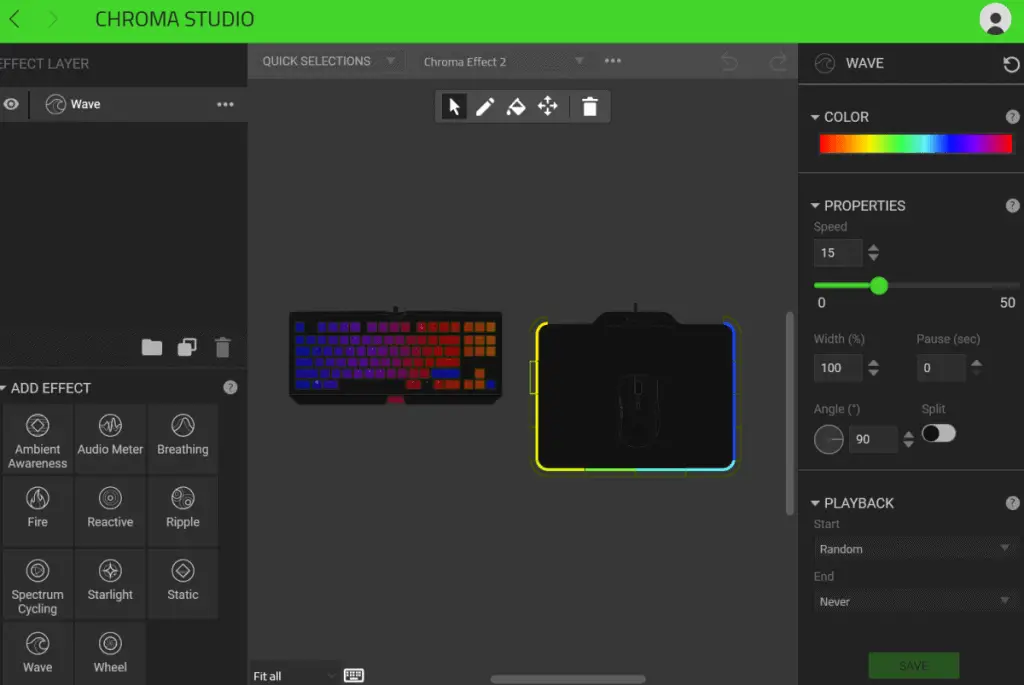Activate the move tool
Screen dimensions: 1024x685
(x=547, y=106)
